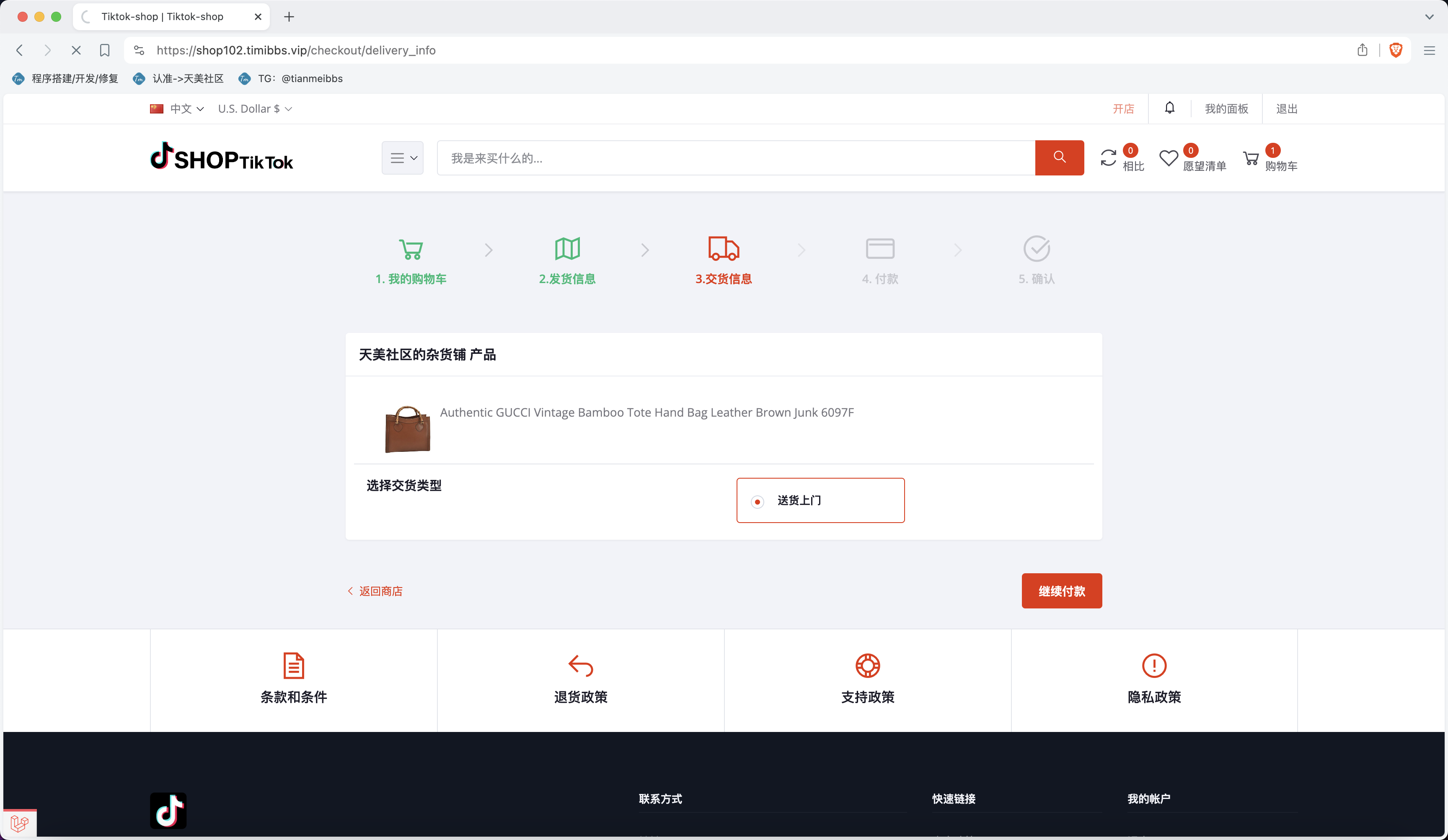The height and width of the screenshot is (840, 1448).
Task: Click the search magnifier icon
Action: pos(1060,158)
